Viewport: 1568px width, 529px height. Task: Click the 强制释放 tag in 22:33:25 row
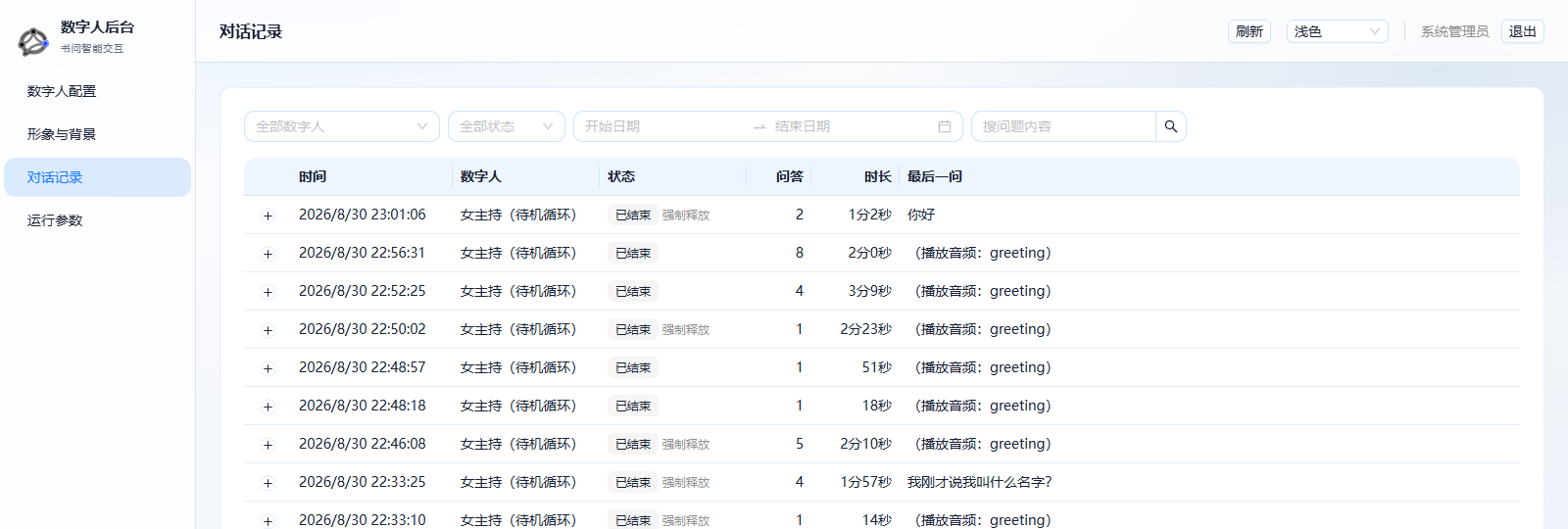[686, 483]
